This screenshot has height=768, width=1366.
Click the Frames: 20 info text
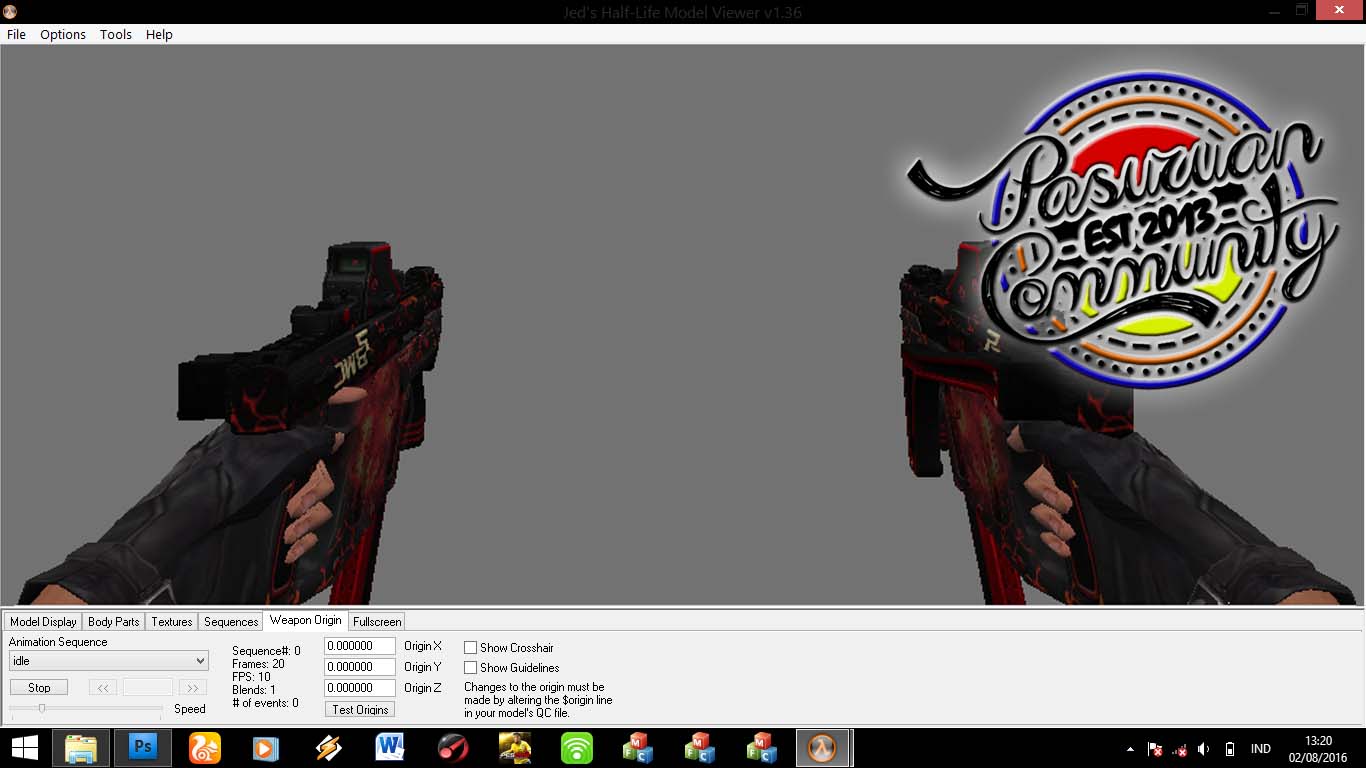pos(258,664)
